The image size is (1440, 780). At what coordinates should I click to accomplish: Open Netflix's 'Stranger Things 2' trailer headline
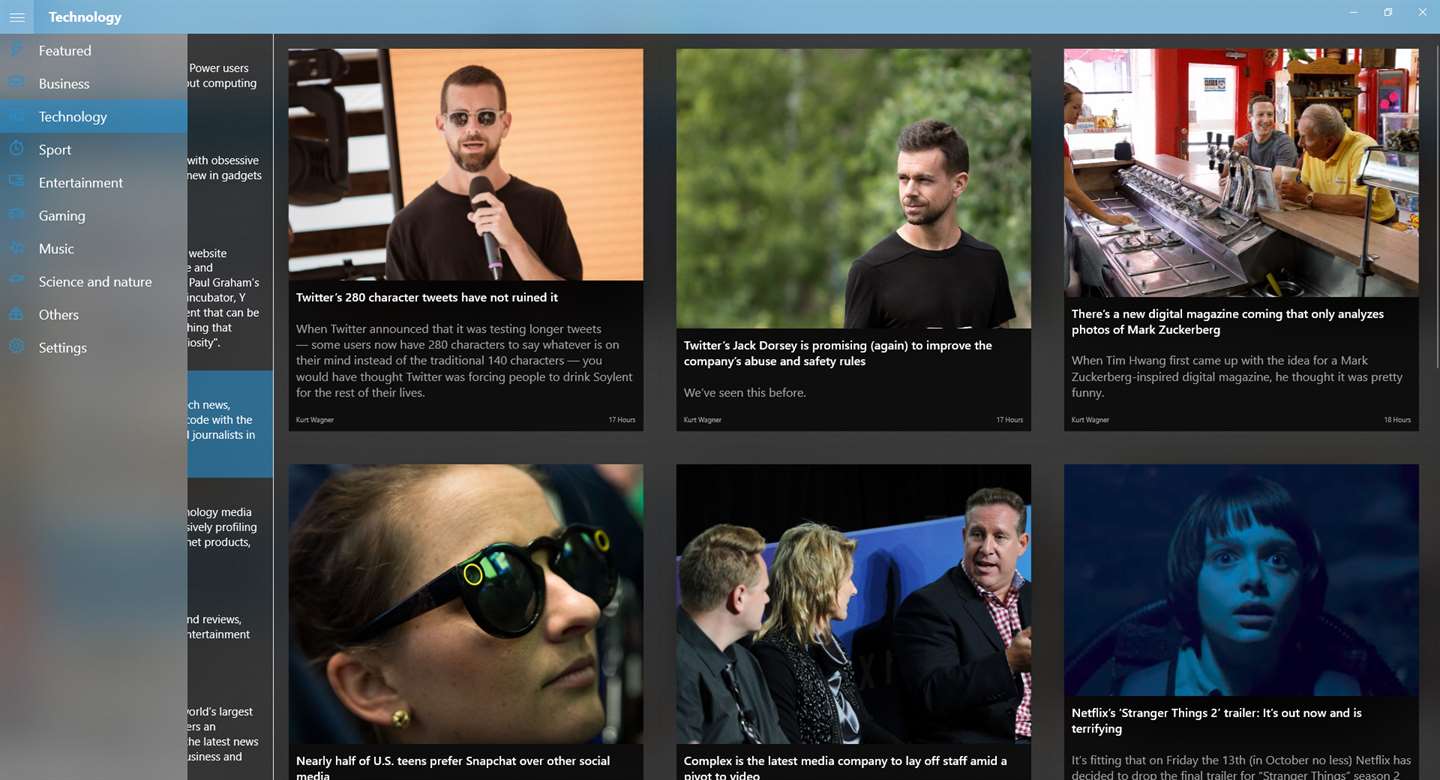[1217, 721]
